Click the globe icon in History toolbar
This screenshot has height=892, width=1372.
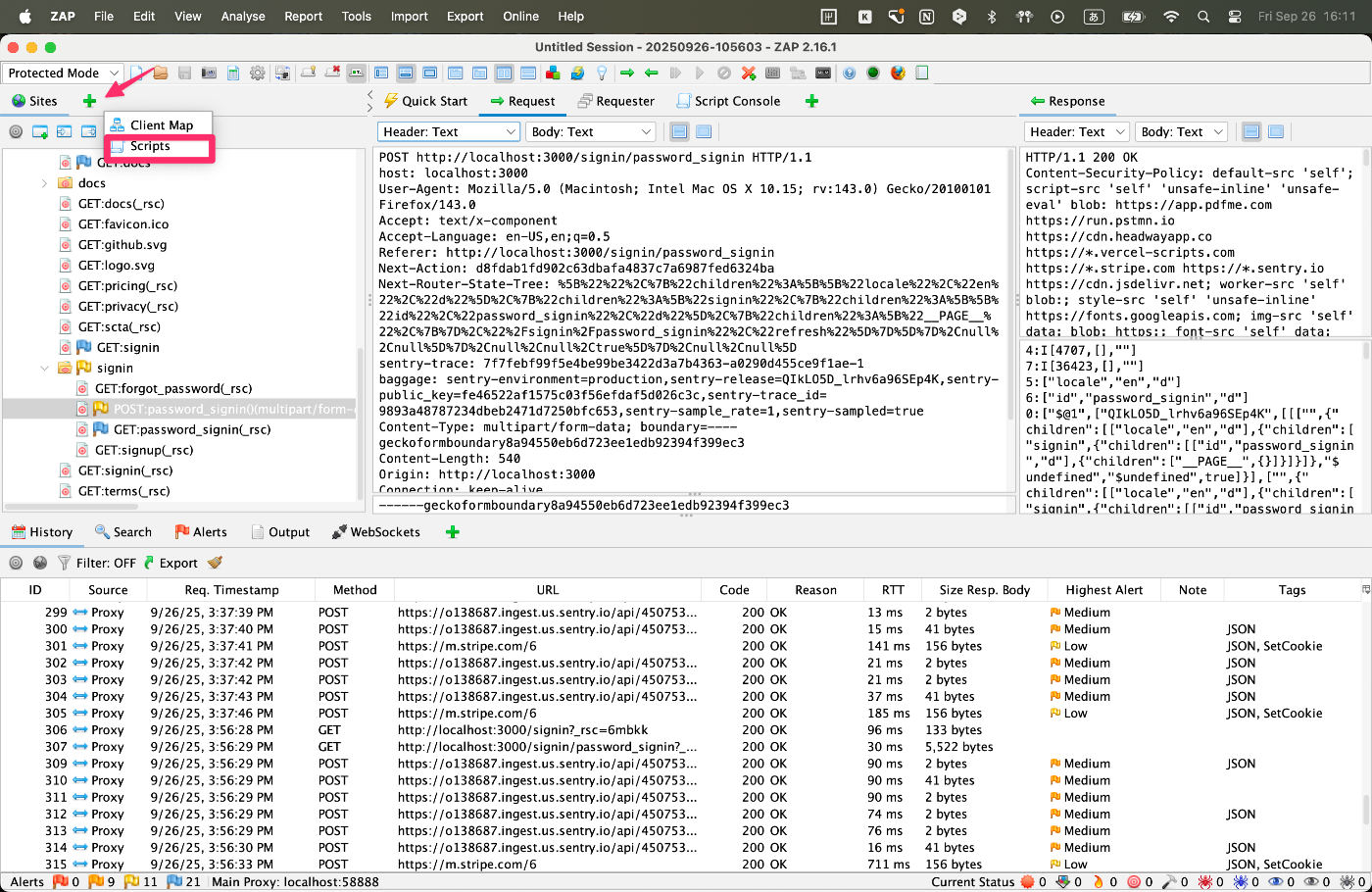(40, 563)
